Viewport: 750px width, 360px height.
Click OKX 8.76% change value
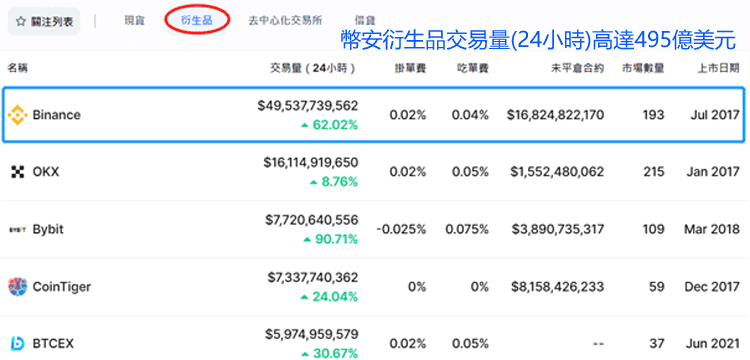point(339,182)
